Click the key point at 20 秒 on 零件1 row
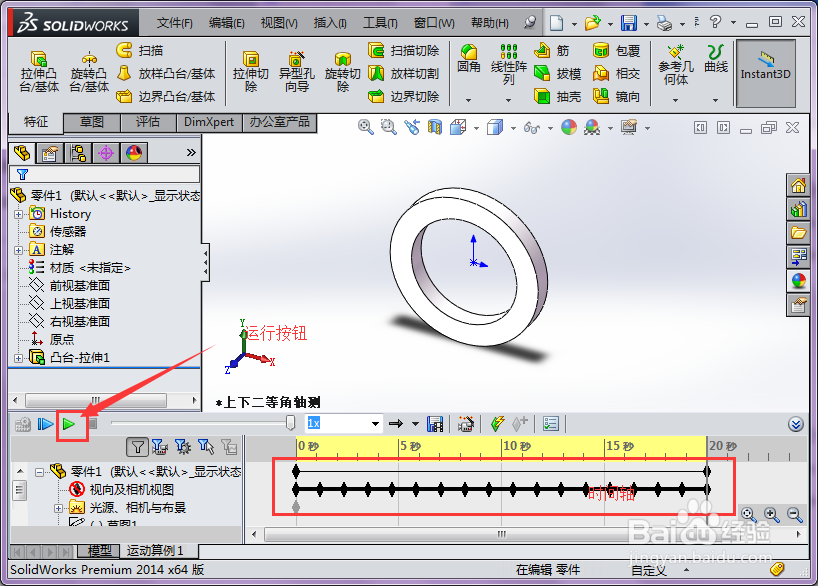This screenshot has height=586, width=818. point(707,472)
